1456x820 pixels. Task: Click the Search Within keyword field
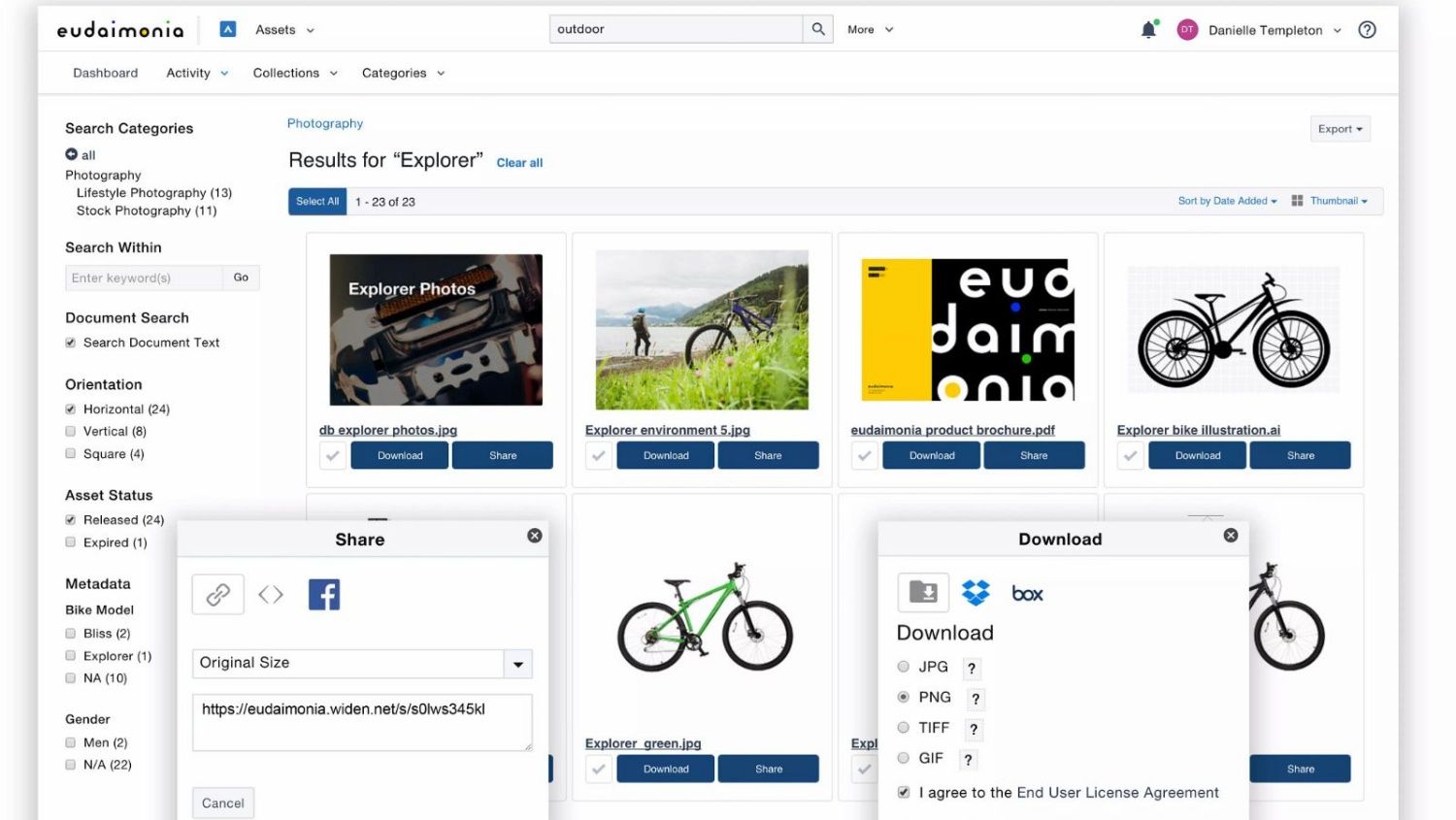click(144, 278)
